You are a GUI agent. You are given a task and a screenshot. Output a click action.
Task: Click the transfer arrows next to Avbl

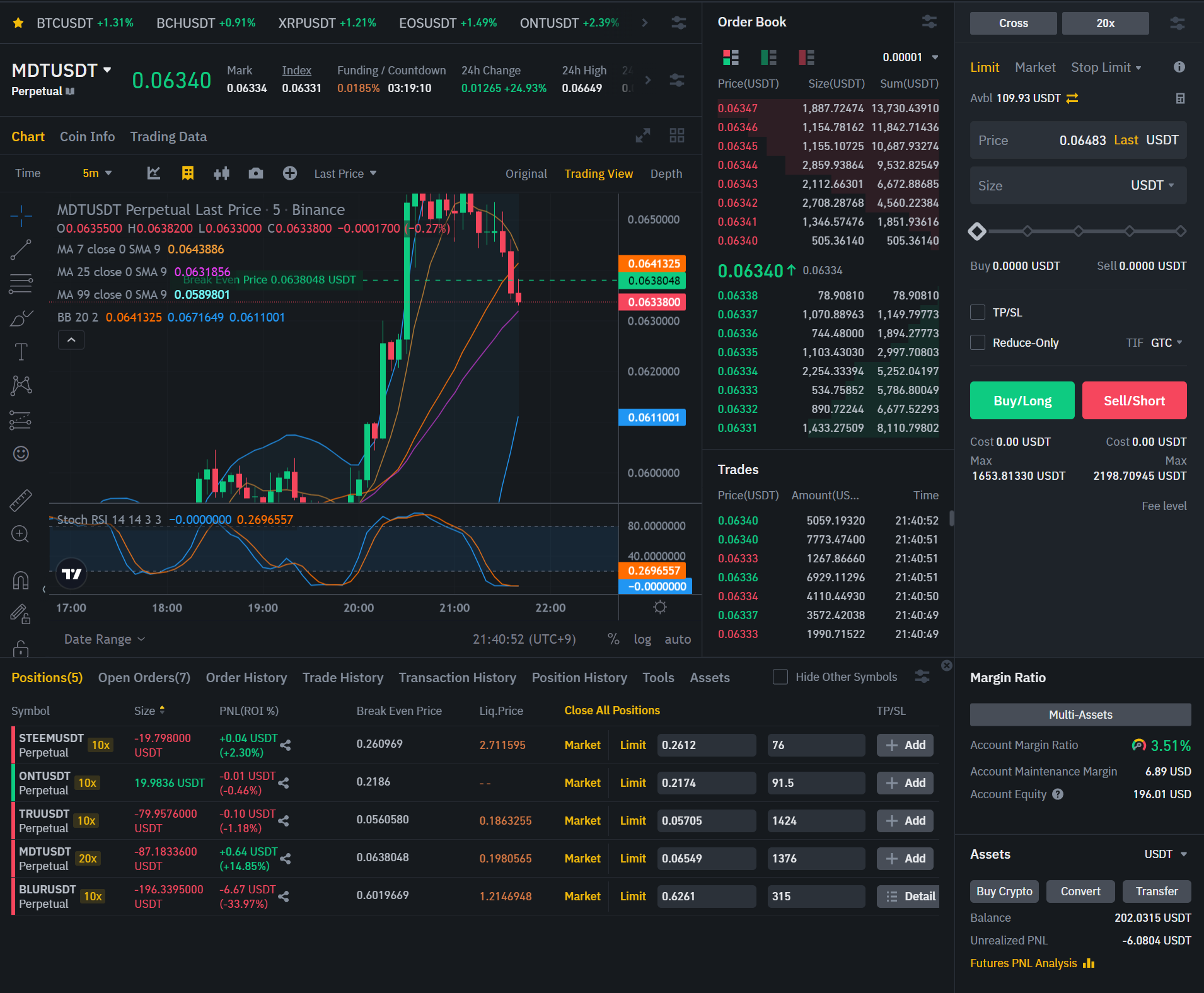(1072, 98)
